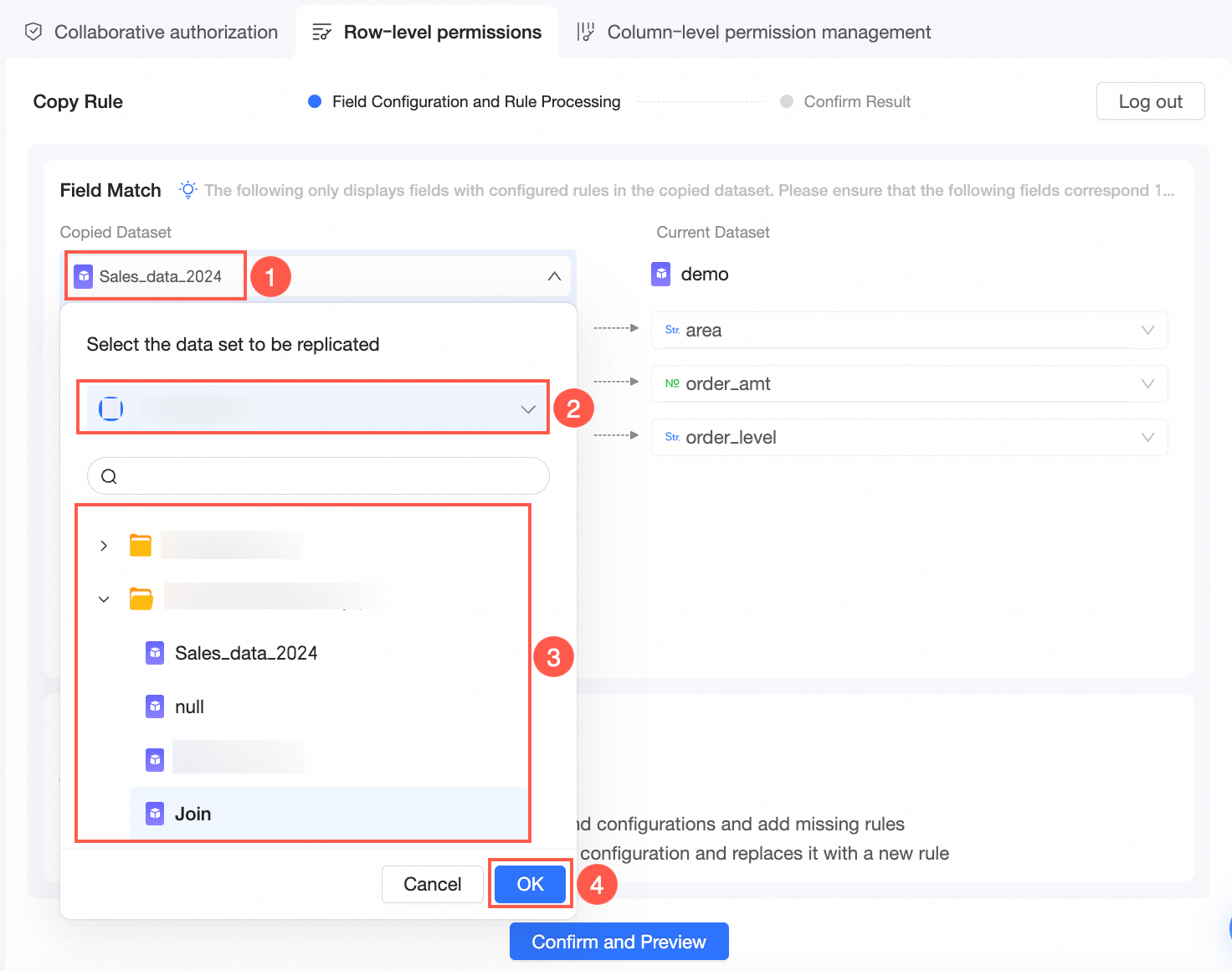Click the OK button in popup
Image resolution: width=1232 pixels, height=971 pixels.
tap(530, 884)
